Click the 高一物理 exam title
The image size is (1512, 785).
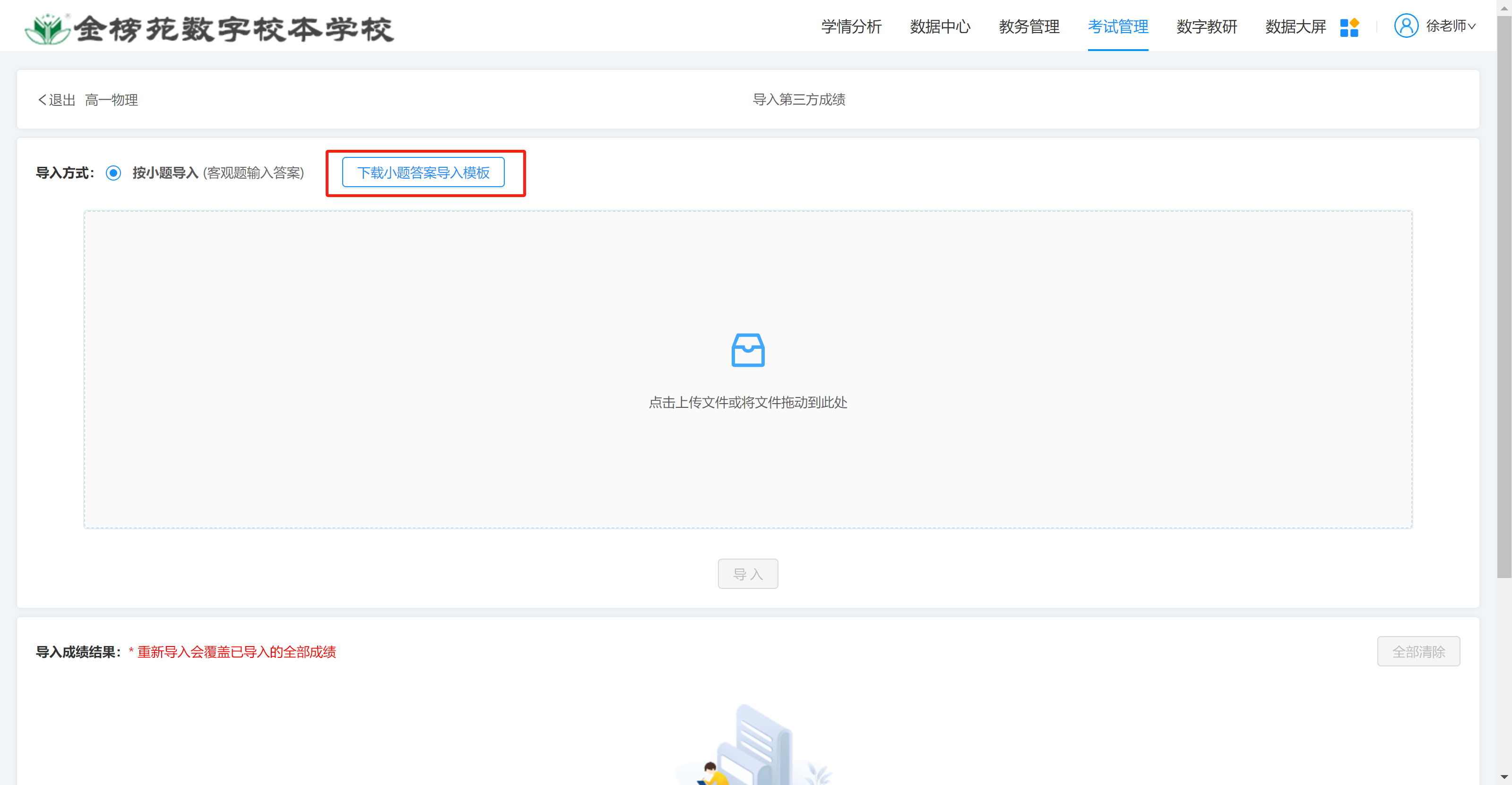(x=112, y=100)
